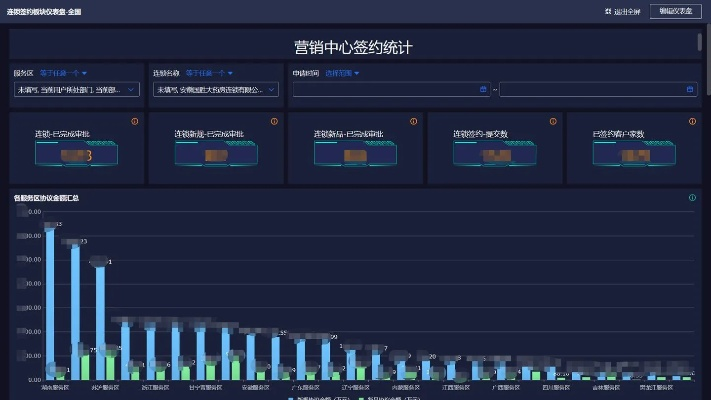Open info icon on 连锁-已完成审批 card
The width and height of the screenshot is (711, 400).
(x=134, y=121)
